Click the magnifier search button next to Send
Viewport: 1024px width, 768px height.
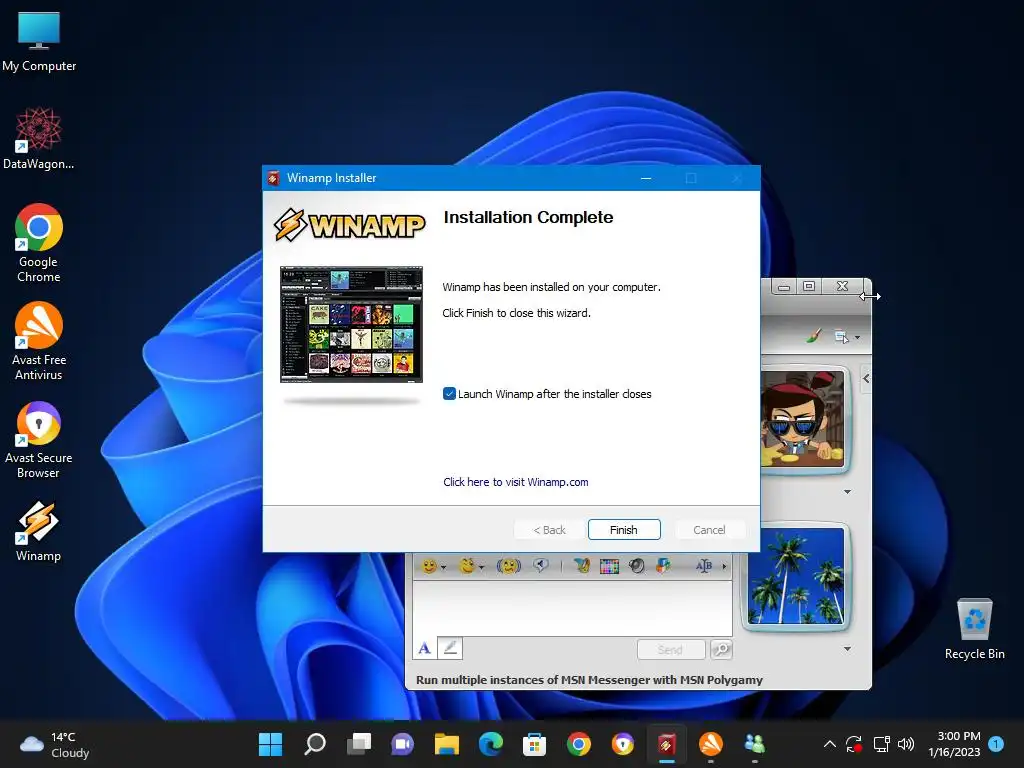(x=721, y=649)
